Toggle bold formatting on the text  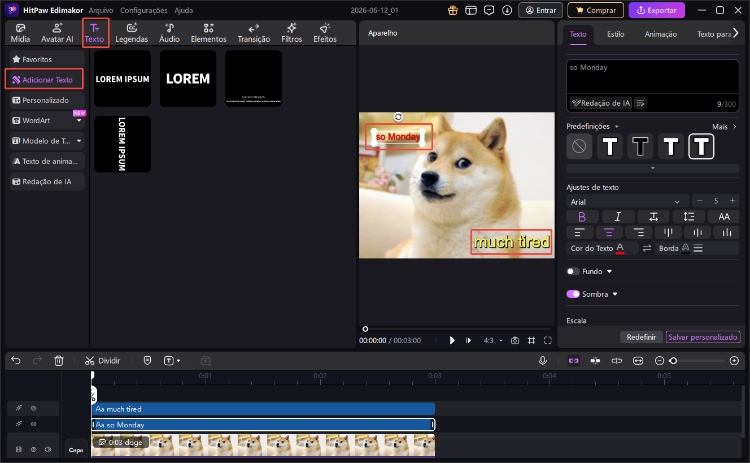582,217
